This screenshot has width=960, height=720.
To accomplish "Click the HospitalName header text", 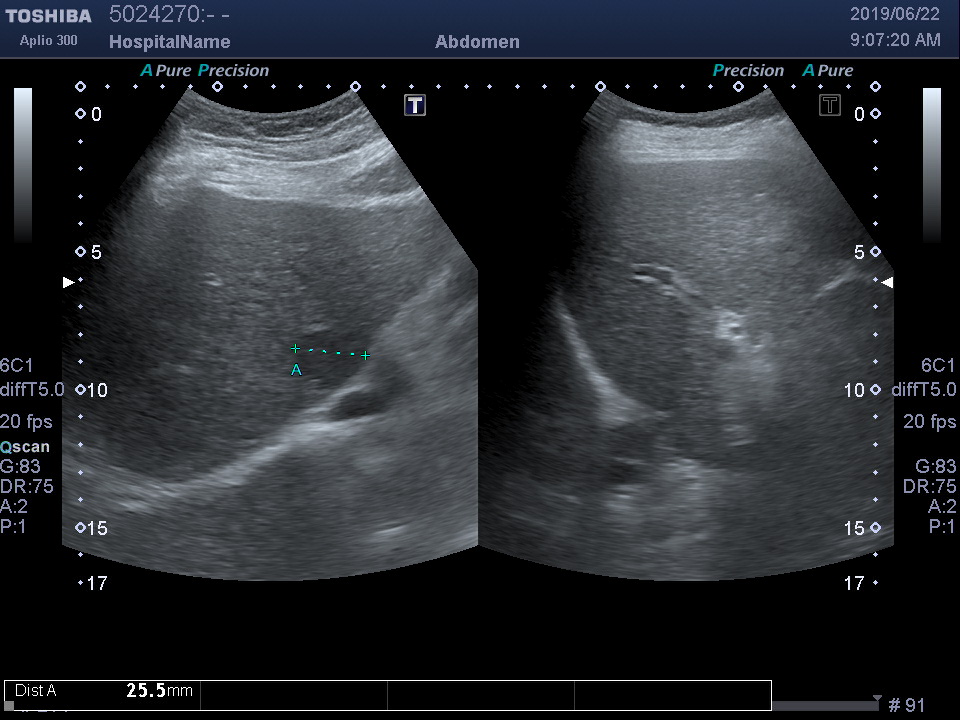I will (x=169, y=42).
